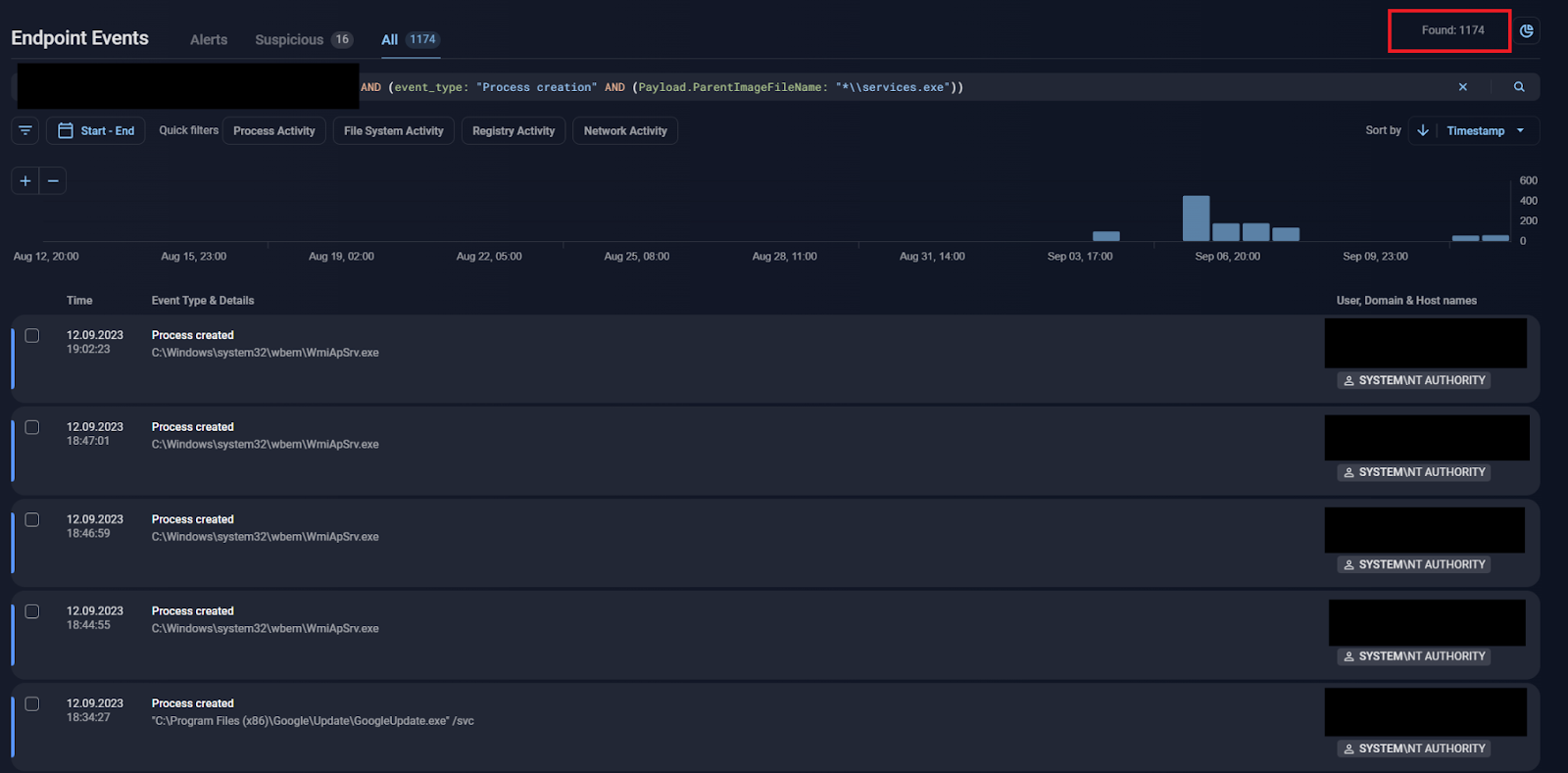Screen dimensions: 1568x773
Task: Open the chart view icon beside Found count
Action: (1526, 30)
